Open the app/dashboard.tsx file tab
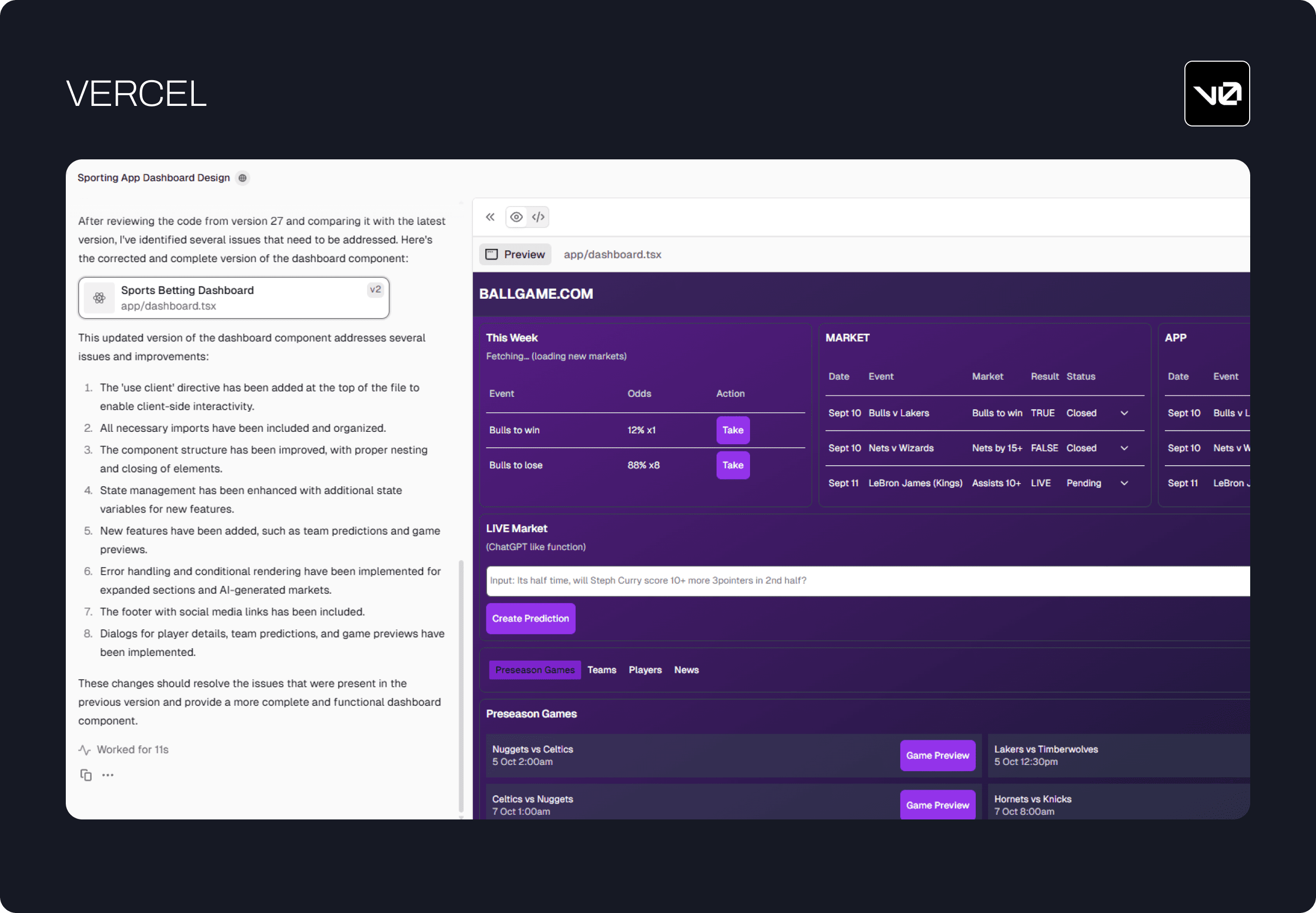 612,254
